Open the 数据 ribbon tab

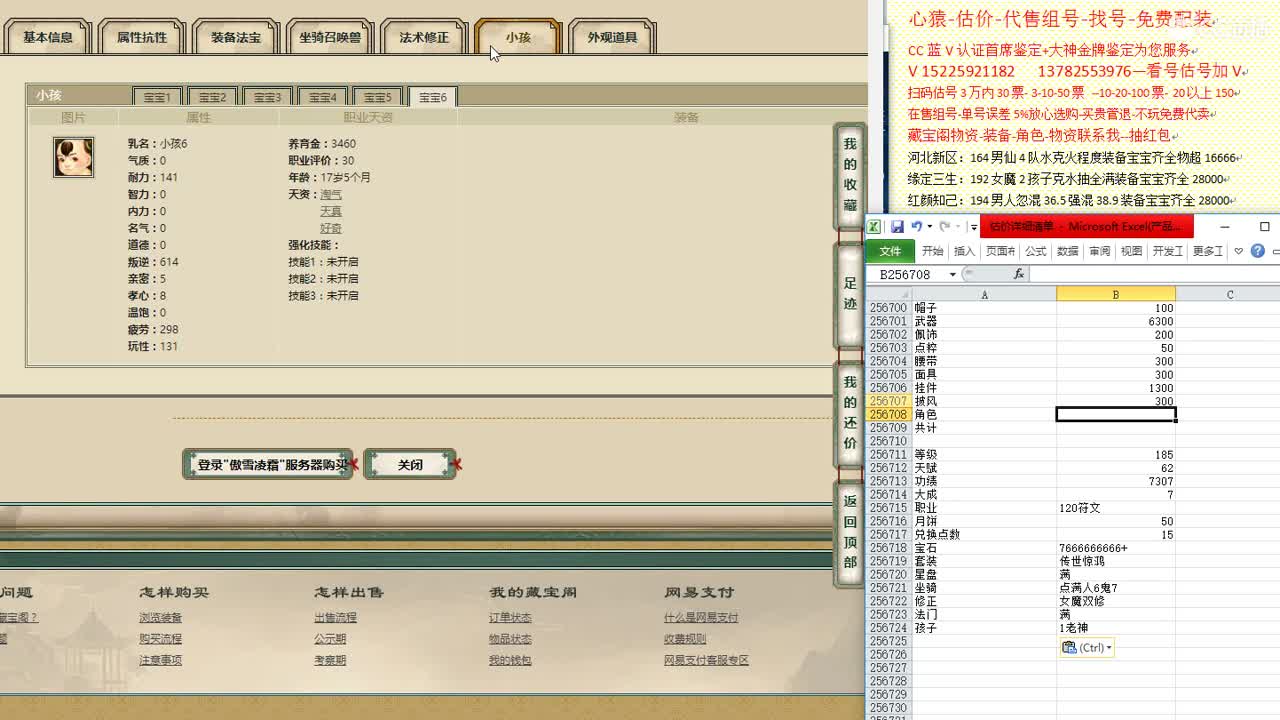tap(1067, 251)
